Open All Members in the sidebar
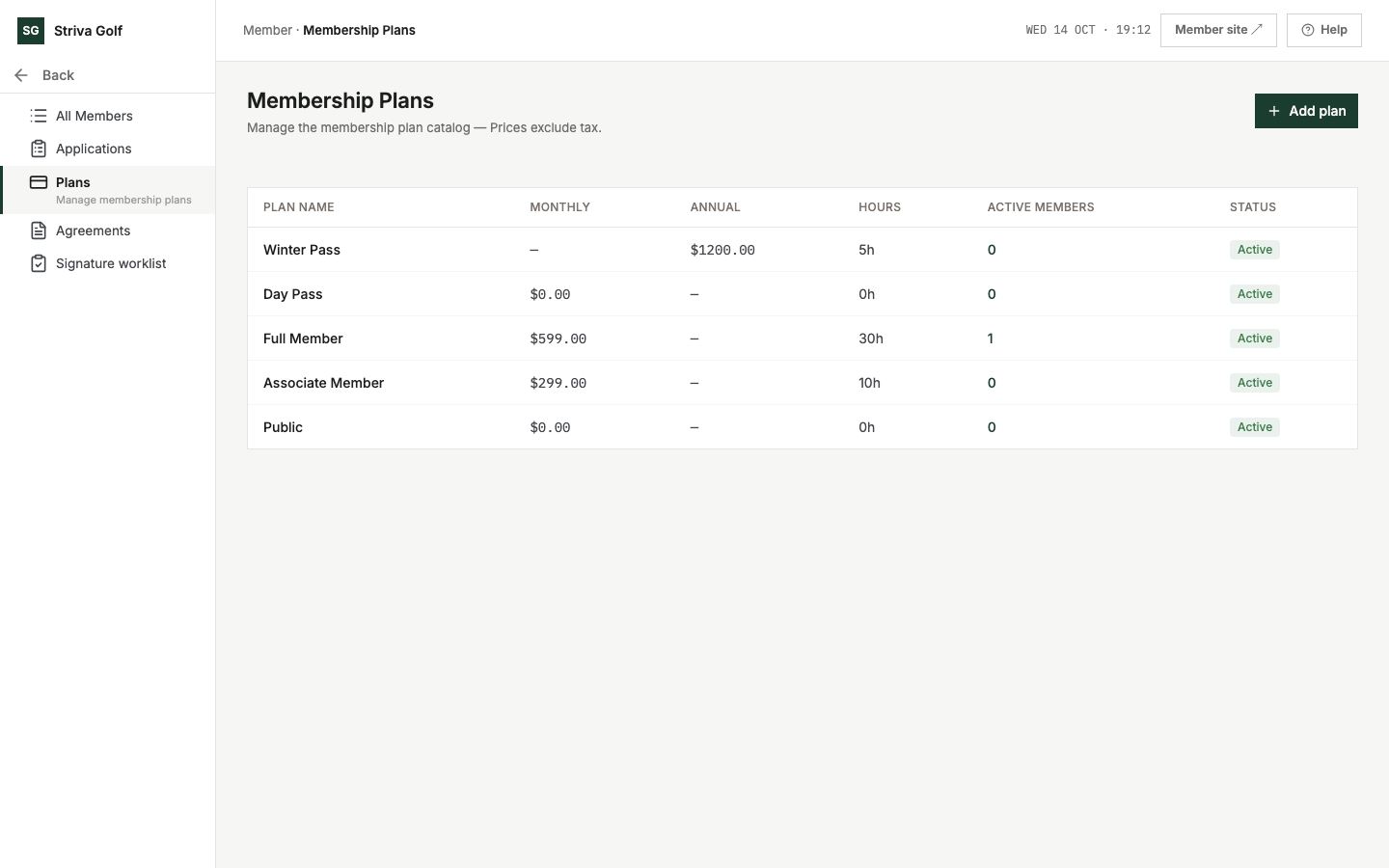The width and height of the screenshot is (1389, 868). (108, 116)
